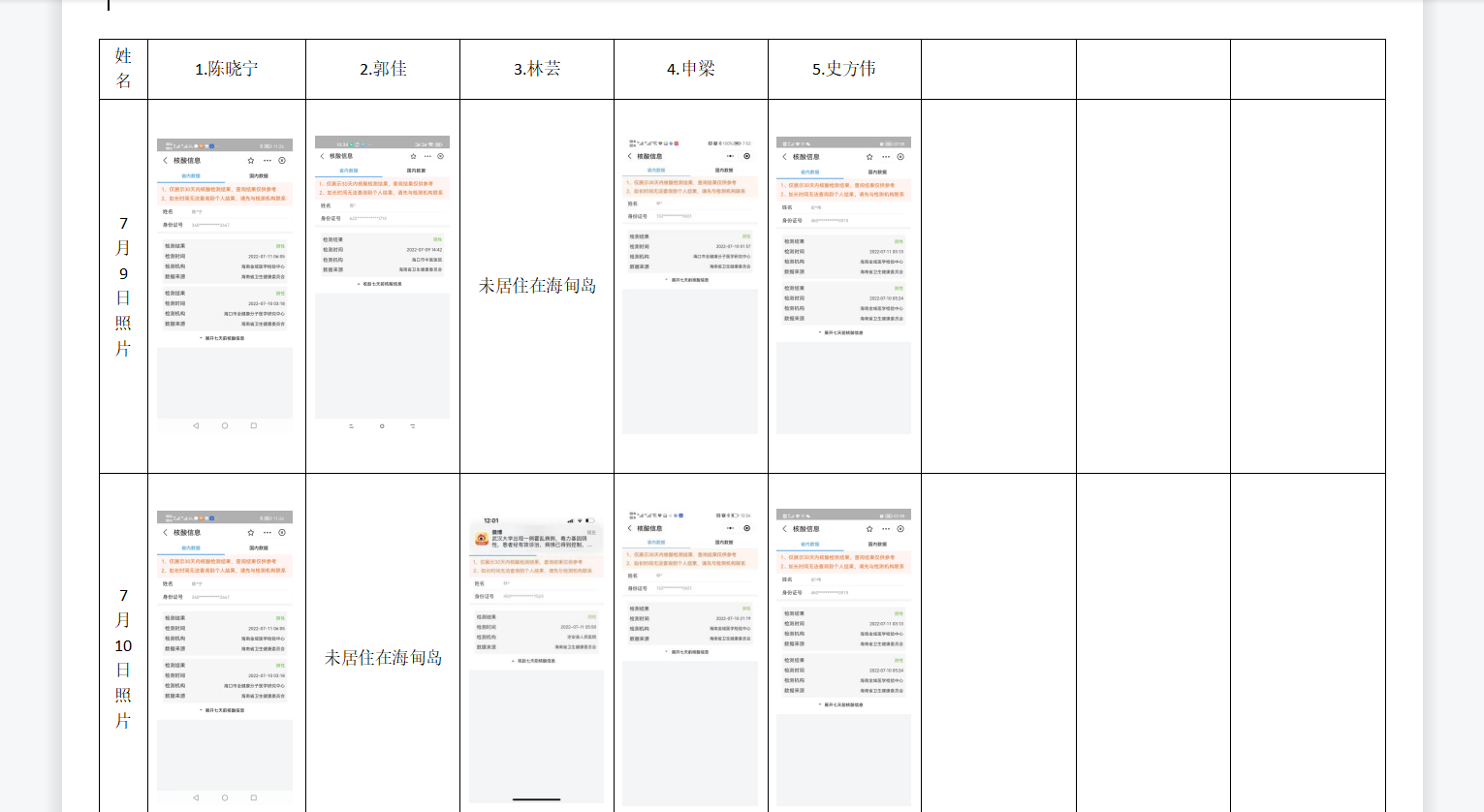Screen dimensions: 1484x812
Task: Select 郭佳's July 9 nucleic acid screenshot
Action: click(x=382, y=277)
